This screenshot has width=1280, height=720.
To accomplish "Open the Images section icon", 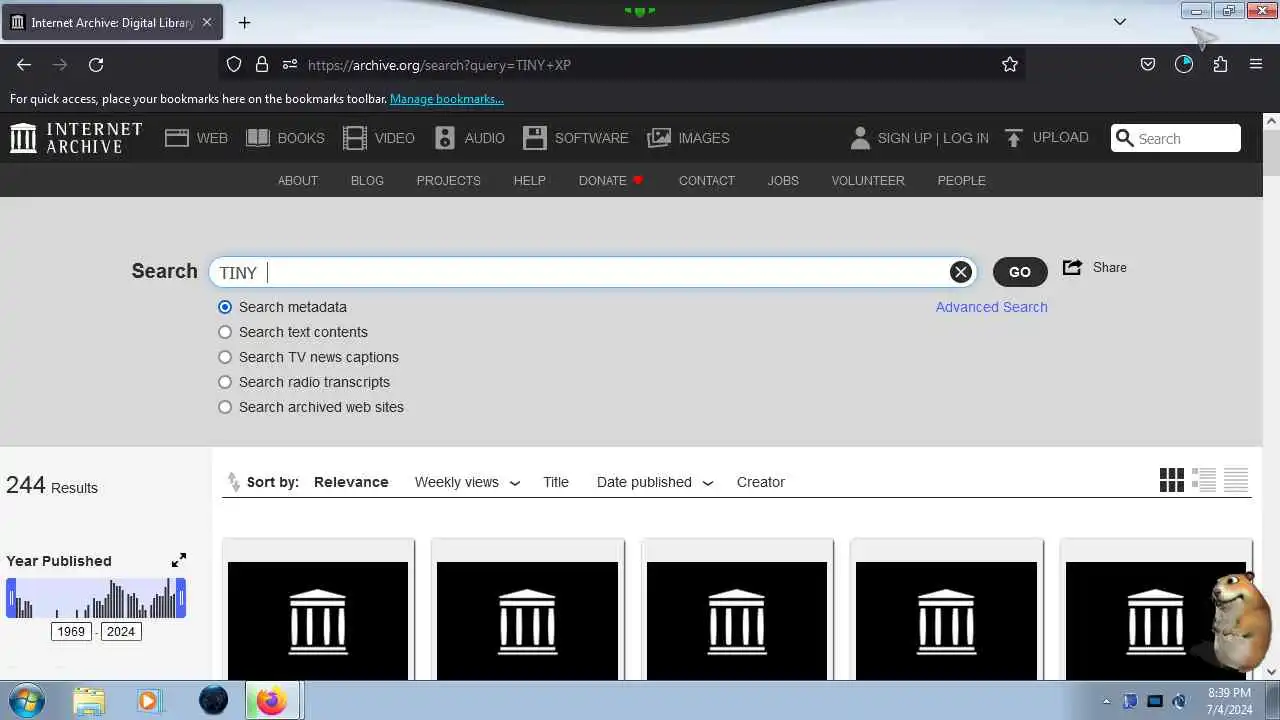I will [x=659, y=138].
